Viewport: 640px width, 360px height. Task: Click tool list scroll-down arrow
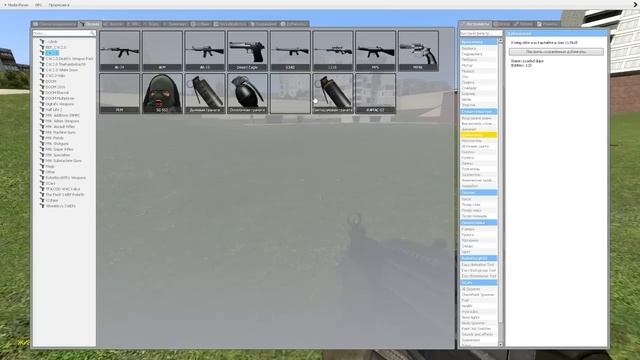tap(500, 345)
